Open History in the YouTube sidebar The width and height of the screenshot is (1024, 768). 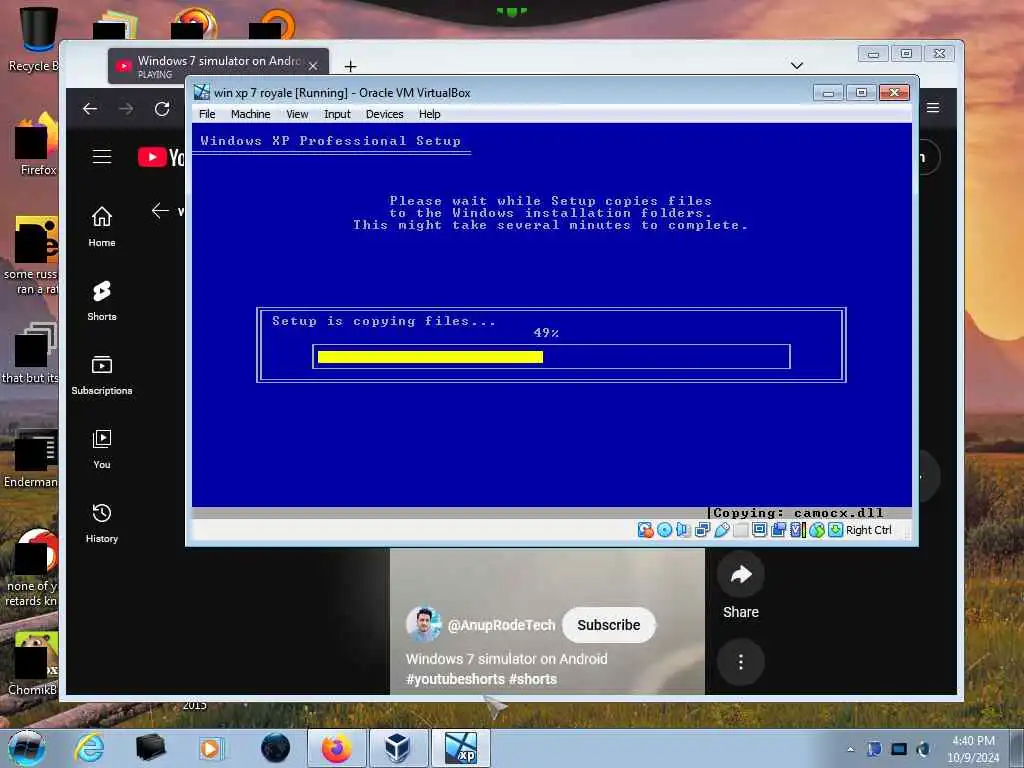click(102, 522)
